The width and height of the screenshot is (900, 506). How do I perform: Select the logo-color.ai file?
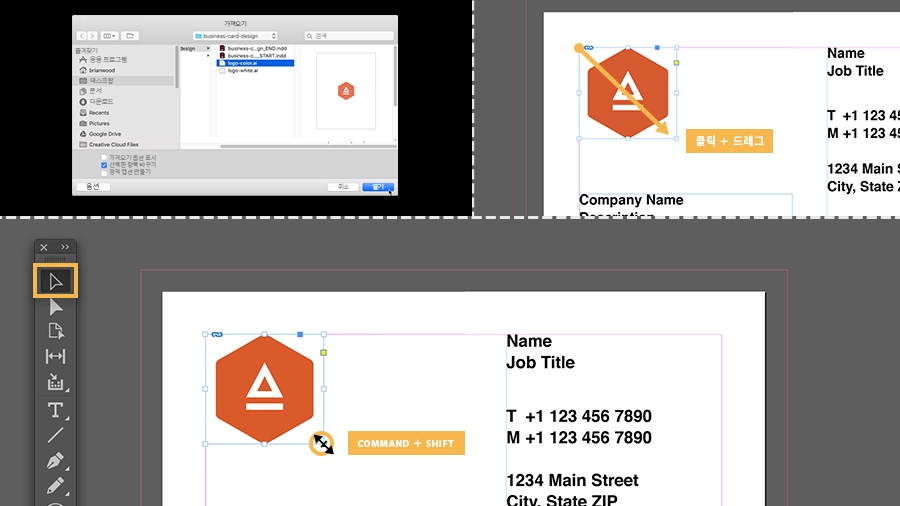255,63
